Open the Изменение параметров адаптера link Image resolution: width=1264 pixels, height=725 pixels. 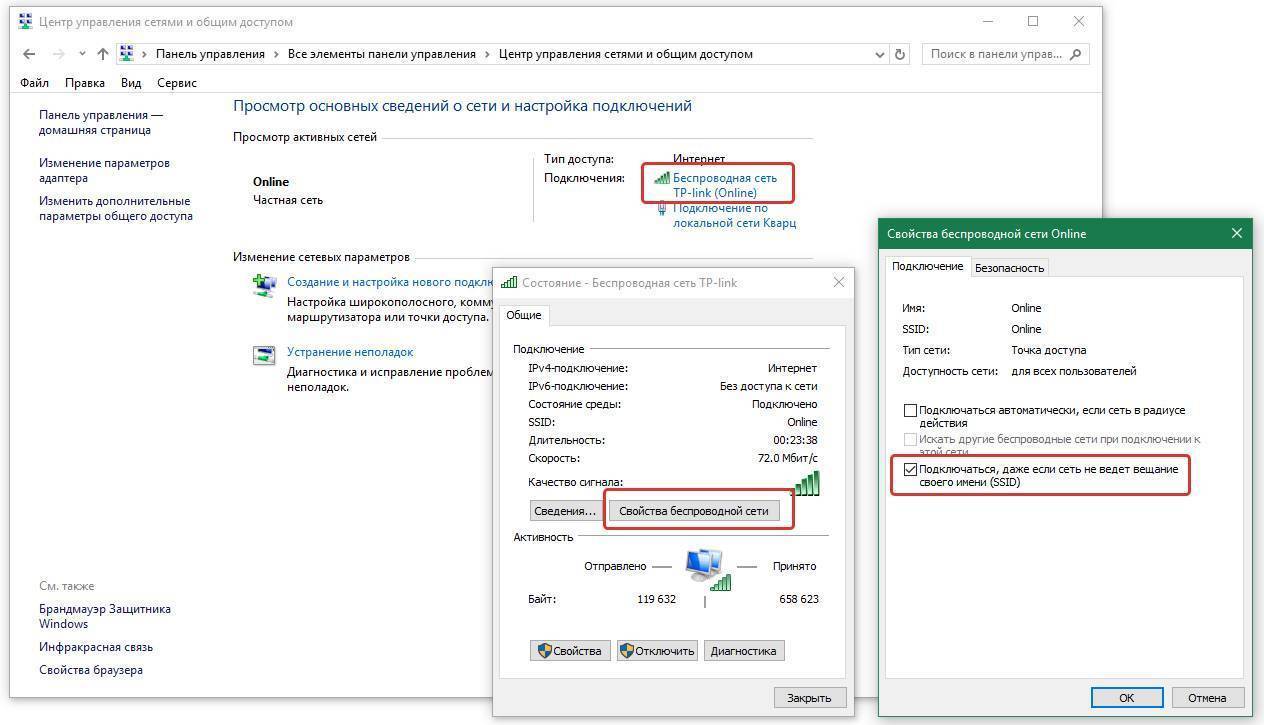[x=104, y=170]
